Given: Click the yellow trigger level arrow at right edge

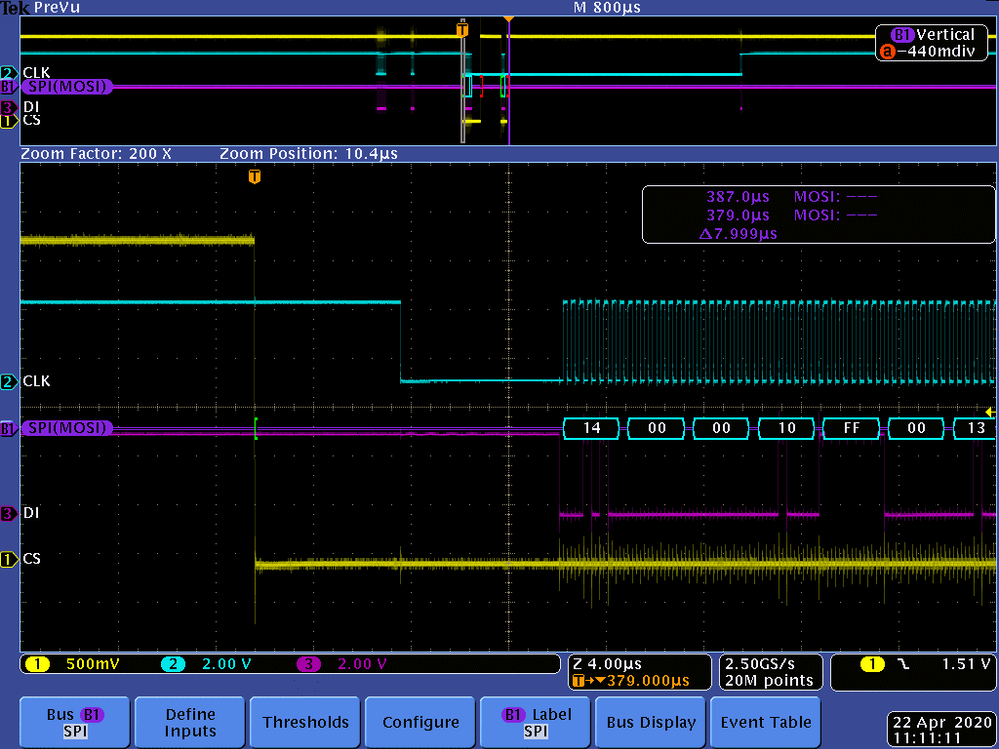Looking at the screenshot, I should coord(990,413).
